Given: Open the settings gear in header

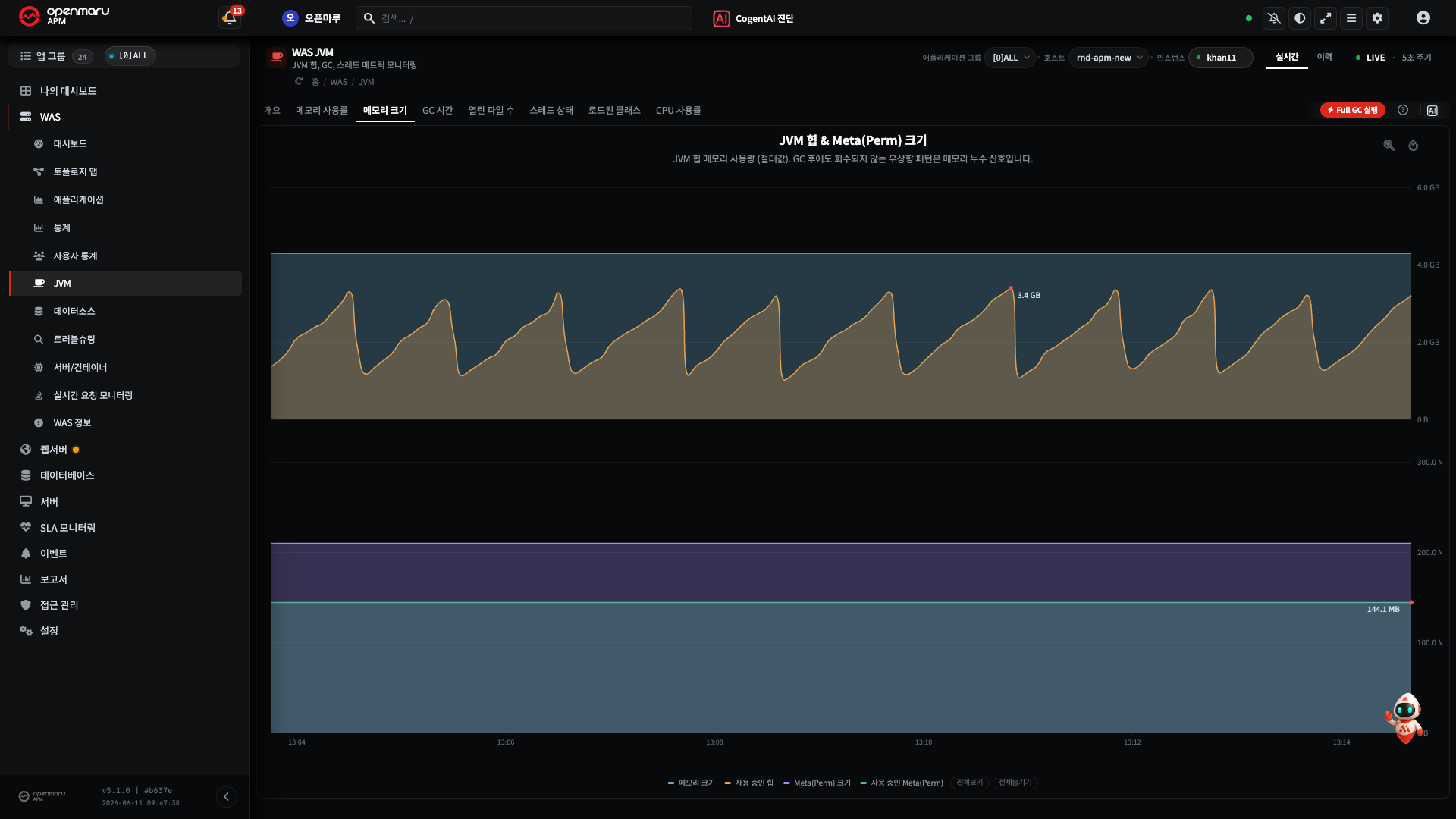Looking at the screenshot, I should click(1377, 18).
